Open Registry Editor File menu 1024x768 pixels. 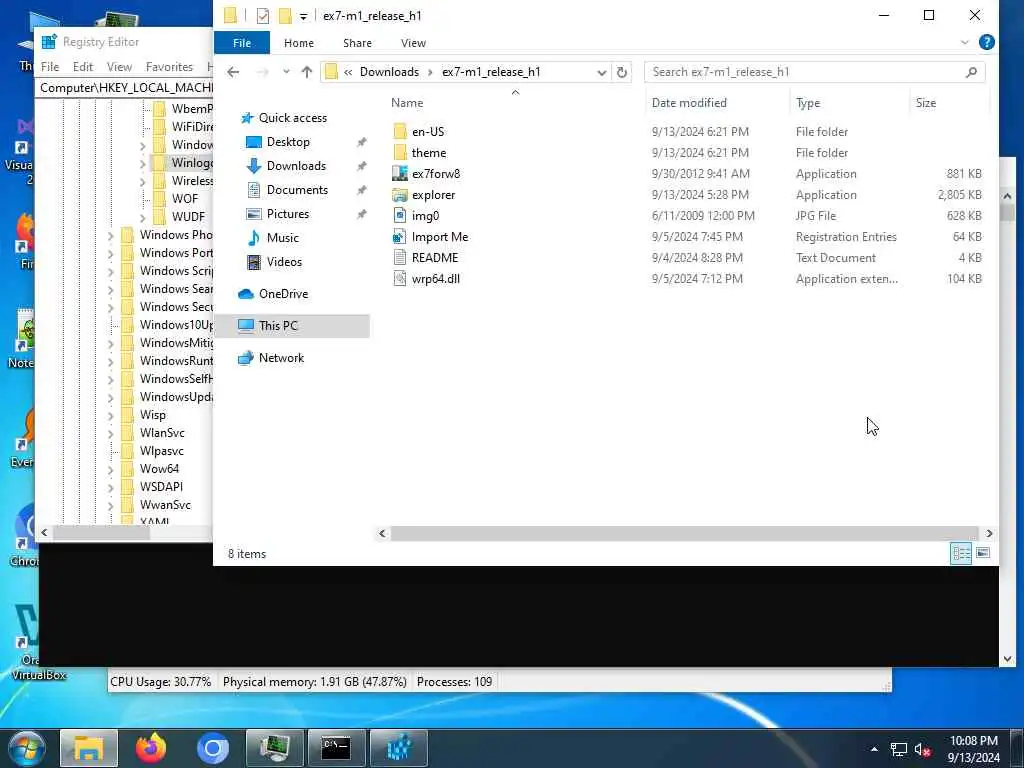coord(50,67)
